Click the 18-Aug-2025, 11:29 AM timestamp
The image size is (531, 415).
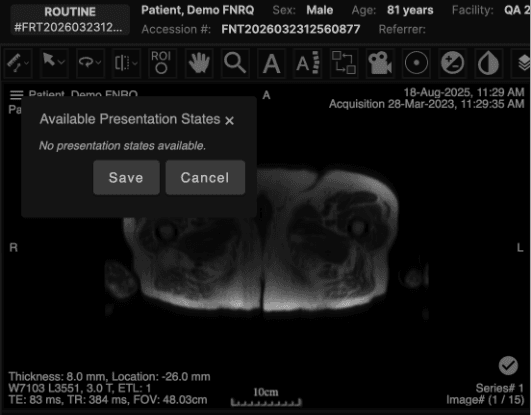coord(464,92)
